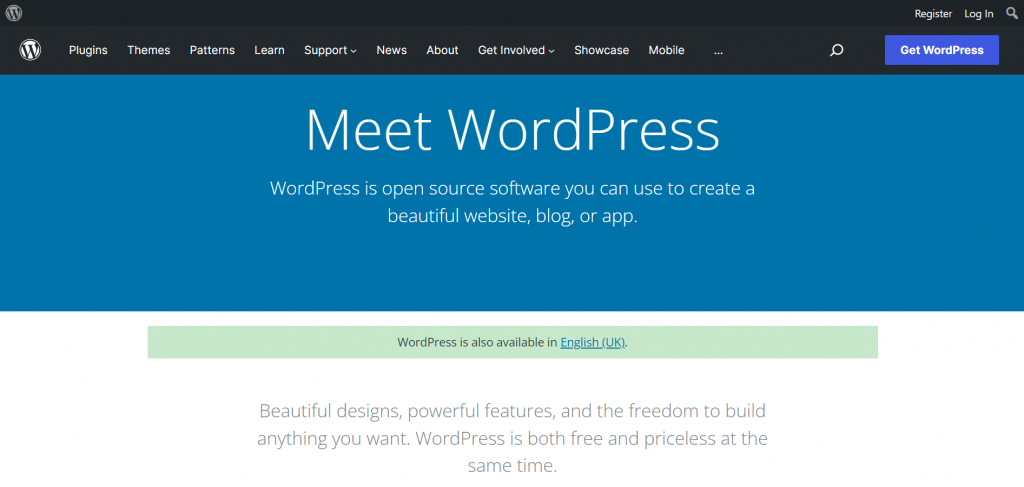Screen dimensions: 1024x487
Task: Show more menu items via ellipsis
Action: (x=718, y=50)
